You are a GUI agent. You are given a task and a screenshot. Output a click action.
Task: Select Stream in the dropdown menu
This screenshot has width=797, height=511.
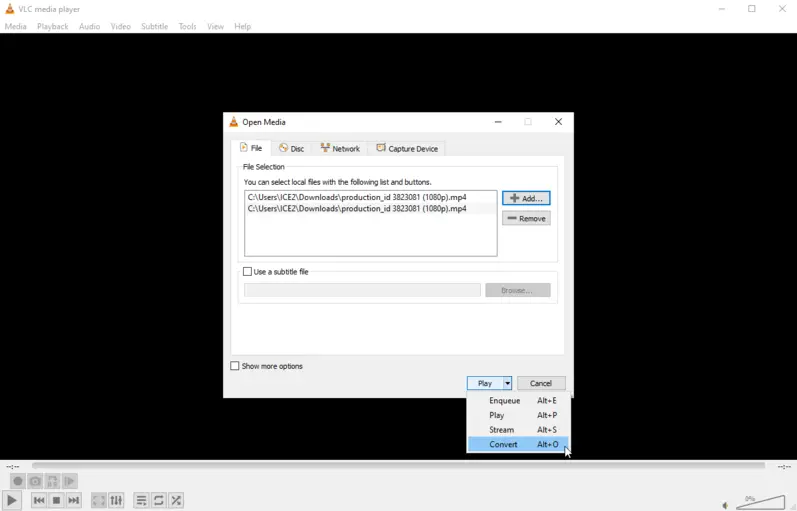(518, 430)
